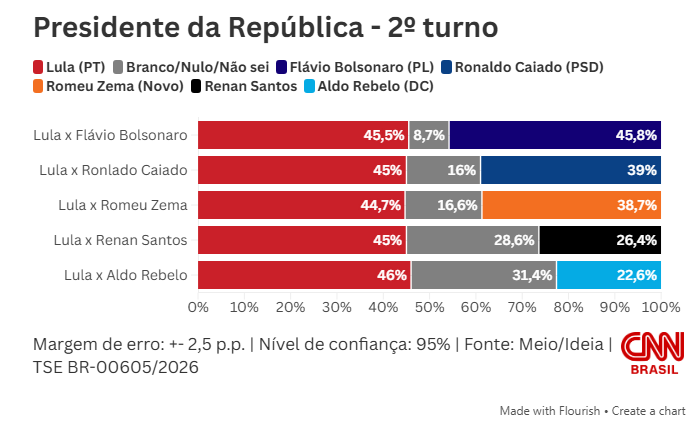Click Romeu Zema's 38,7% orange bar
This screenshot has width=699, height=421.
[571, 205]
